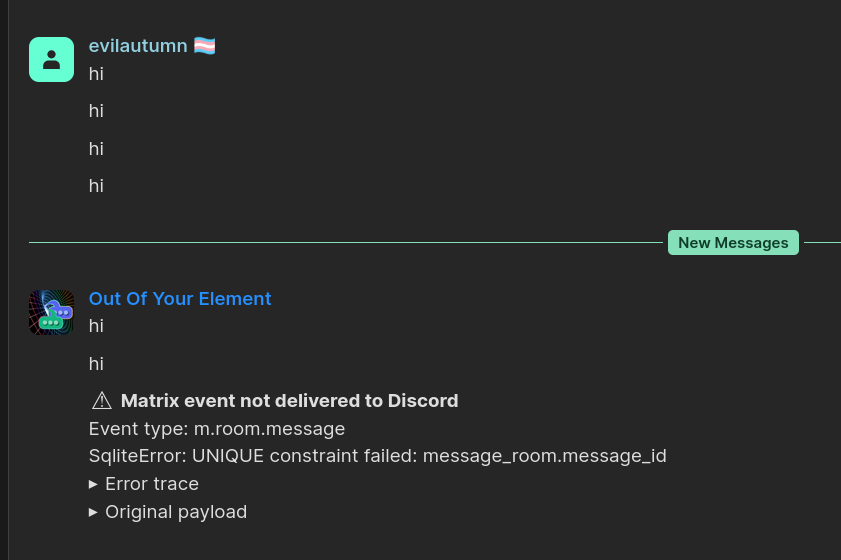The image size is (841, 560).
Task: Select evilautumn's first hi message
Action: pyautogui.click(x=96, y=74)
